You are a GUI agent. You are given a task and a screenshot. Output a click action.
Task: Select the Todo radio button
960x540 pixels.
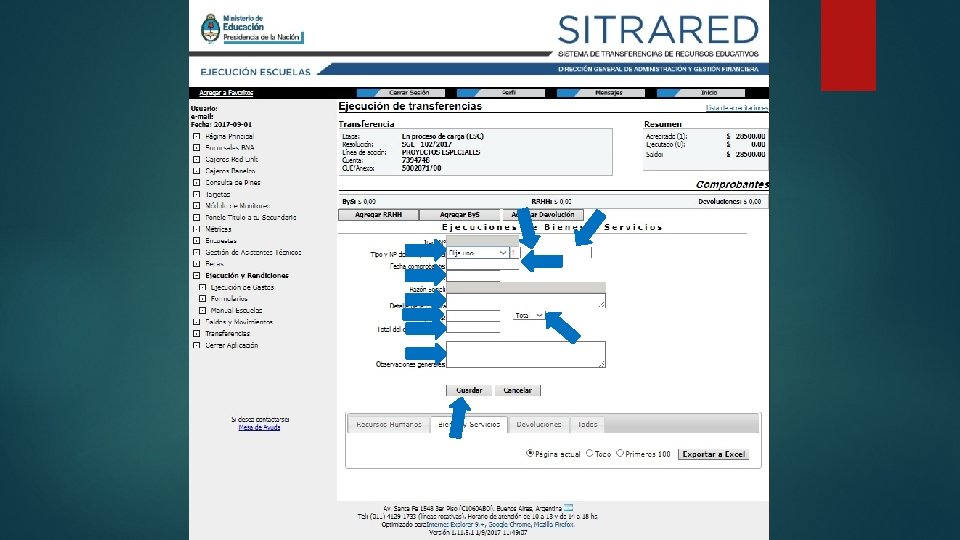tap(590, 454)
